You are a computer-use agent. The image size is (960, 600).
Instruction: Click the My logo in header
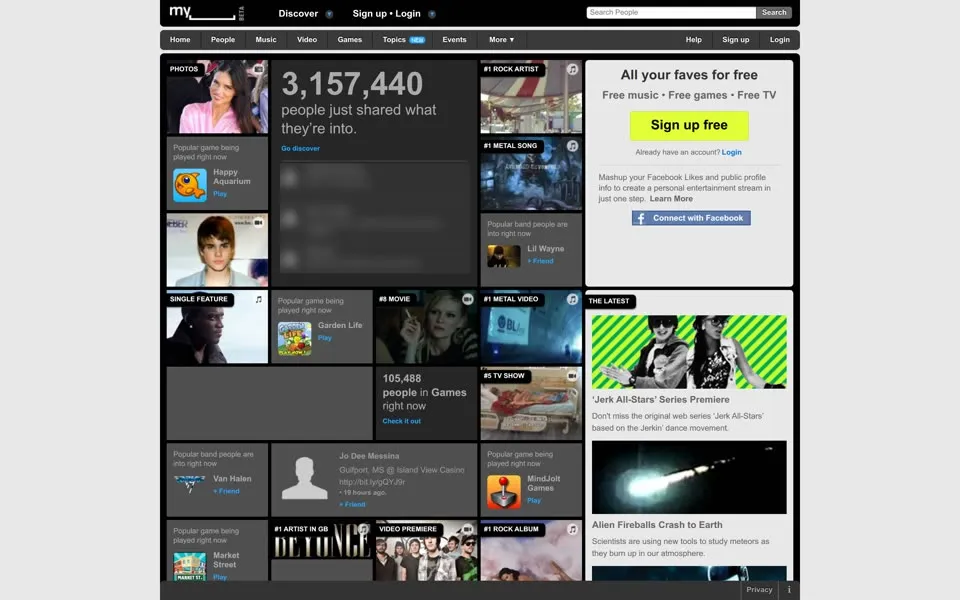click(x=206, y=13)
